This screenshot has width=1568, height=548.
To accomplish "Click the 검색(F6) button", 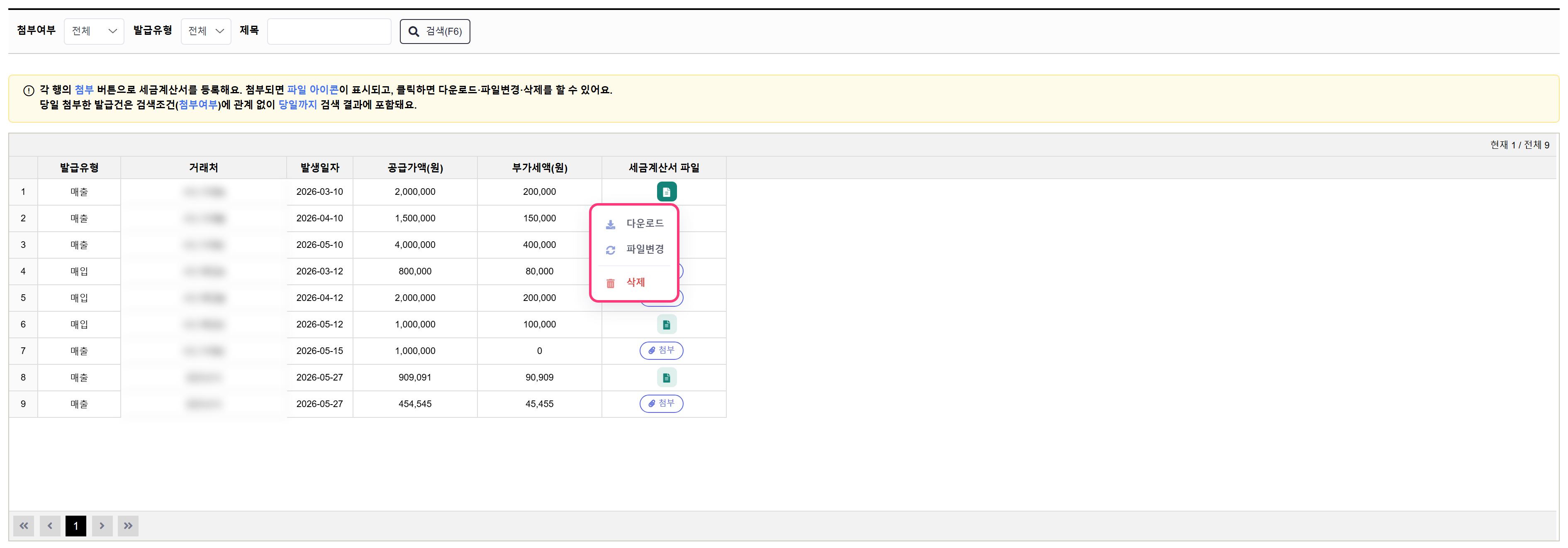I will (435, 31).
